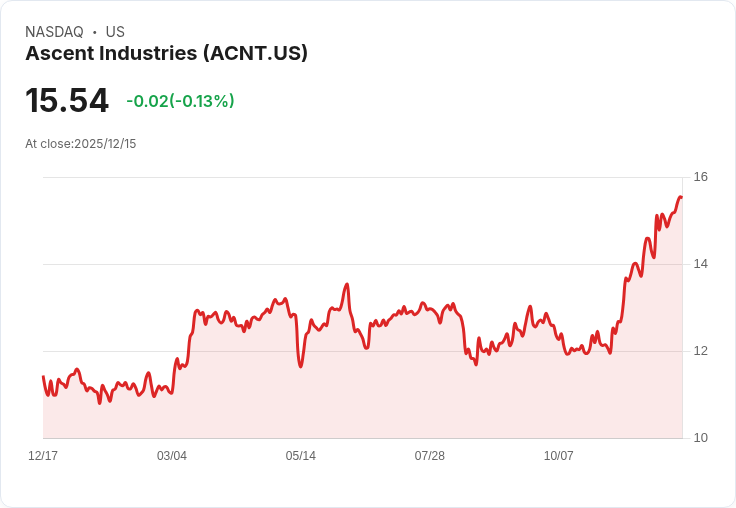Click the Ascent Industries (ACNT.US) title
Viewport: 736px width, 508px height.
tap(166, 54)
